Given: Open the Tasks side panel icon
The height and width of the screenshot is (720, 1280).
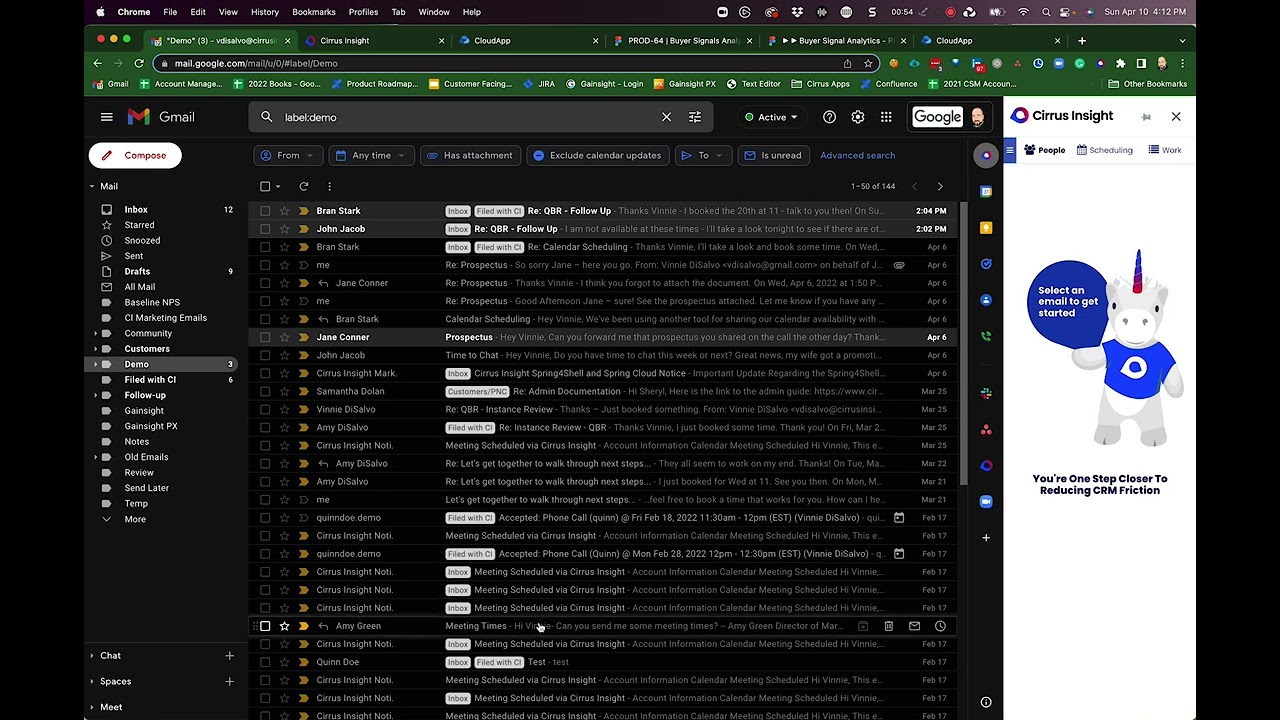Looking at the screenshot, I should tap(986, 264).
